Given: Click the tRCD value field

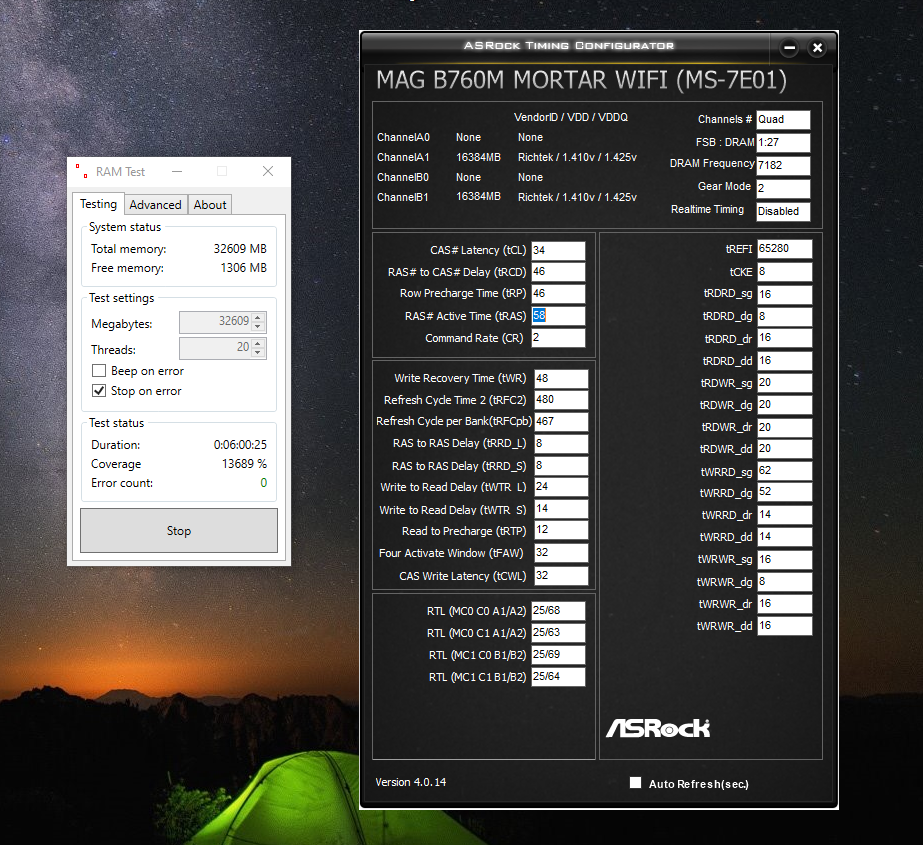Looking at the screenshot, I should (x=558, y=272).
